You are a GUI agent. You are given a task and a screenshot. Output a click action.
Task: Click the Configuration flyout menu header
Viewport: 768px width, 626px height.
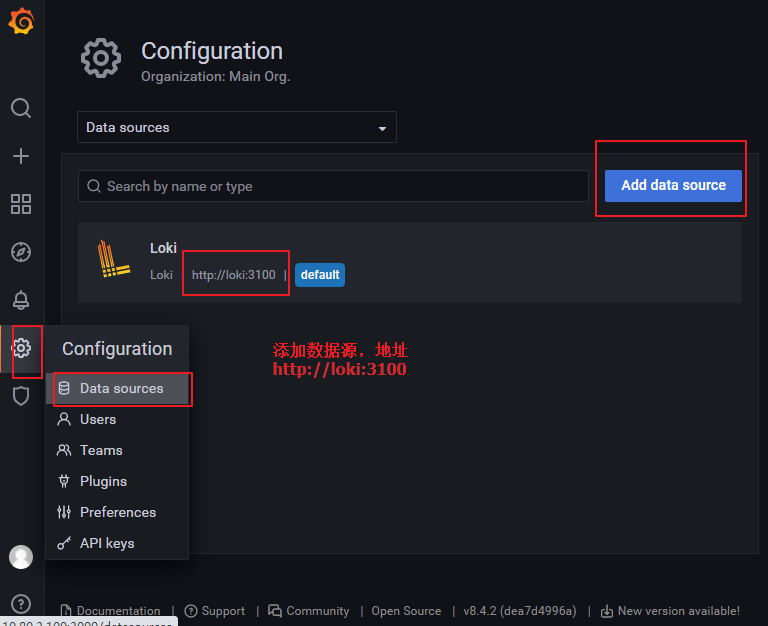pos(117,349)
